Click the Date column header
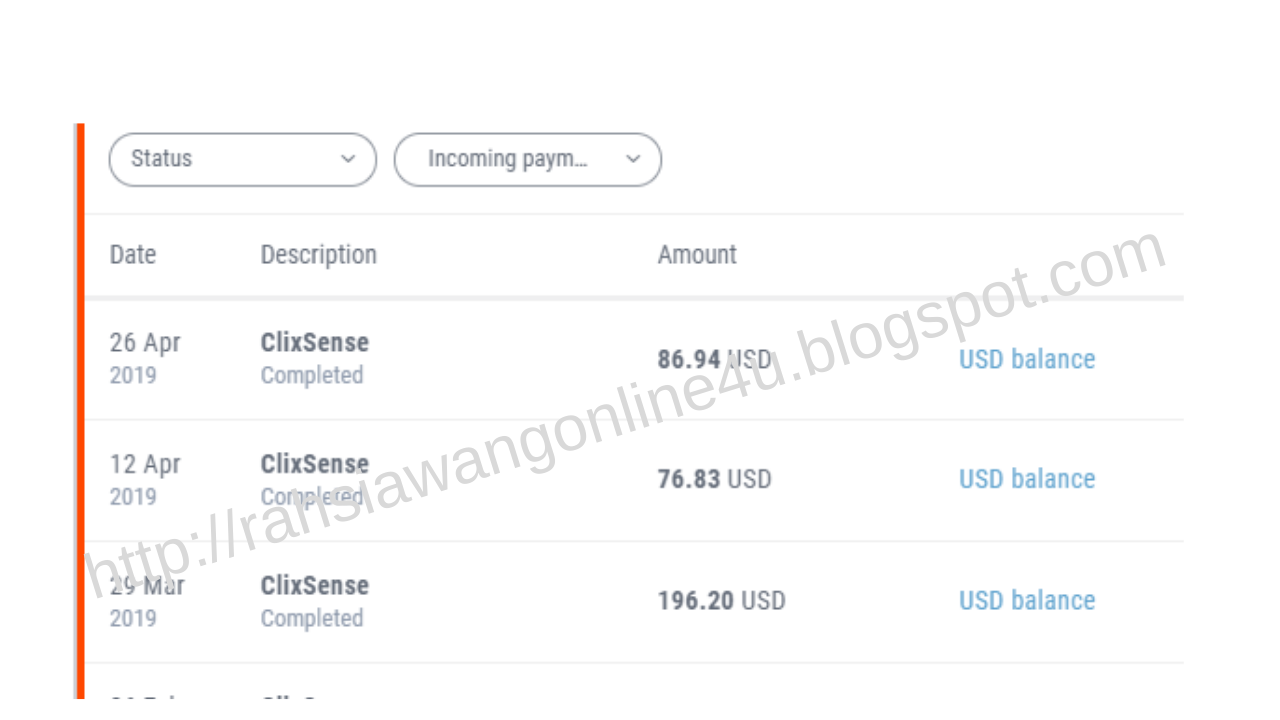The height and width of the screenshot is (720, 1280). 133,255
